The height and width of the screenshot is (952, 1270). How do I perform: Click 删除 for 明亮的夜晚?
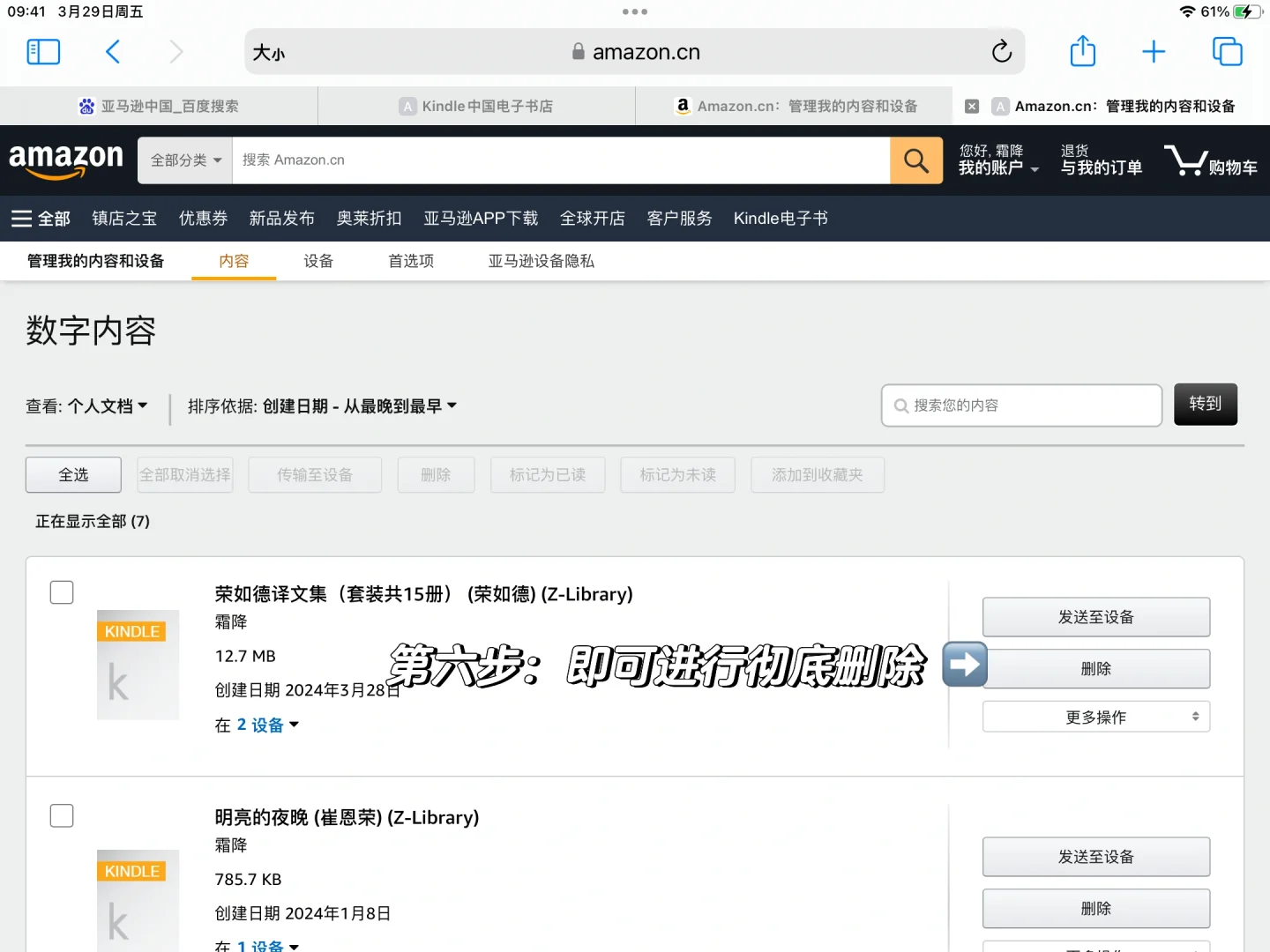click(x=1096, y=909)
